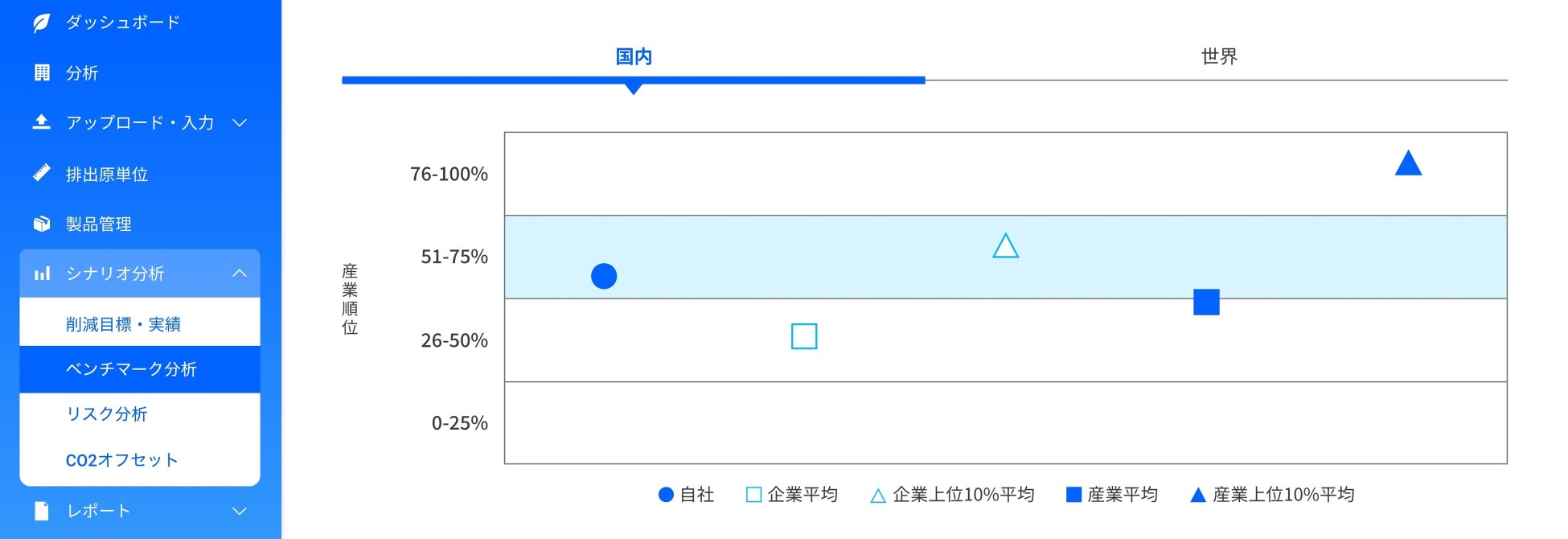Click the upload arrow icon
This screenshot has width=1568, height=539.
[x=42, y=122]
